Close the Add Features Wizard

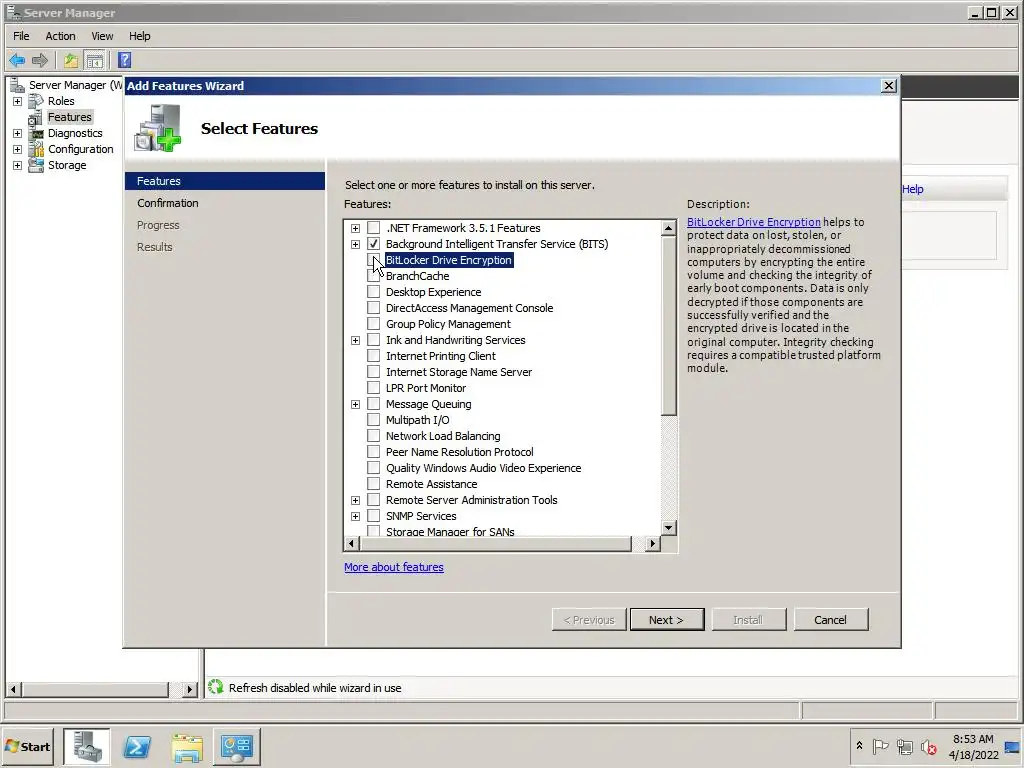click(888, 86)
